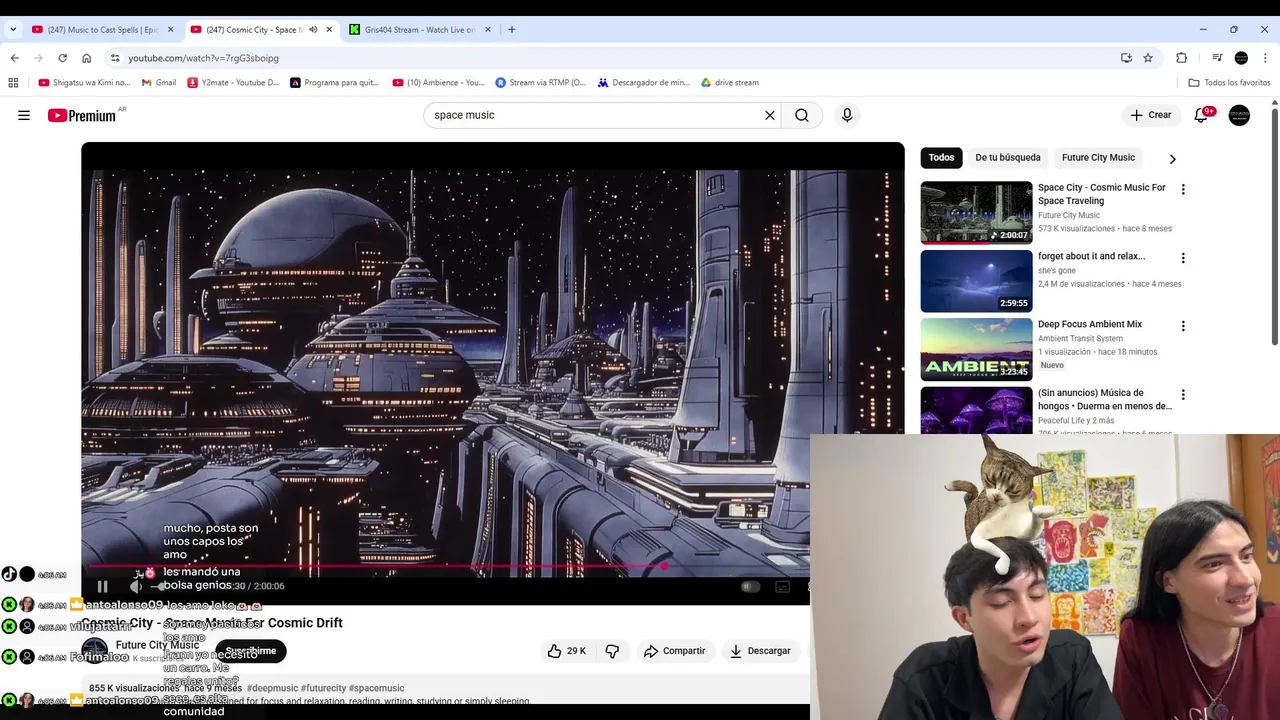1280x720 pixels.
Task: Select Future City Music filter chip
Action: [x=1098, y=157]
